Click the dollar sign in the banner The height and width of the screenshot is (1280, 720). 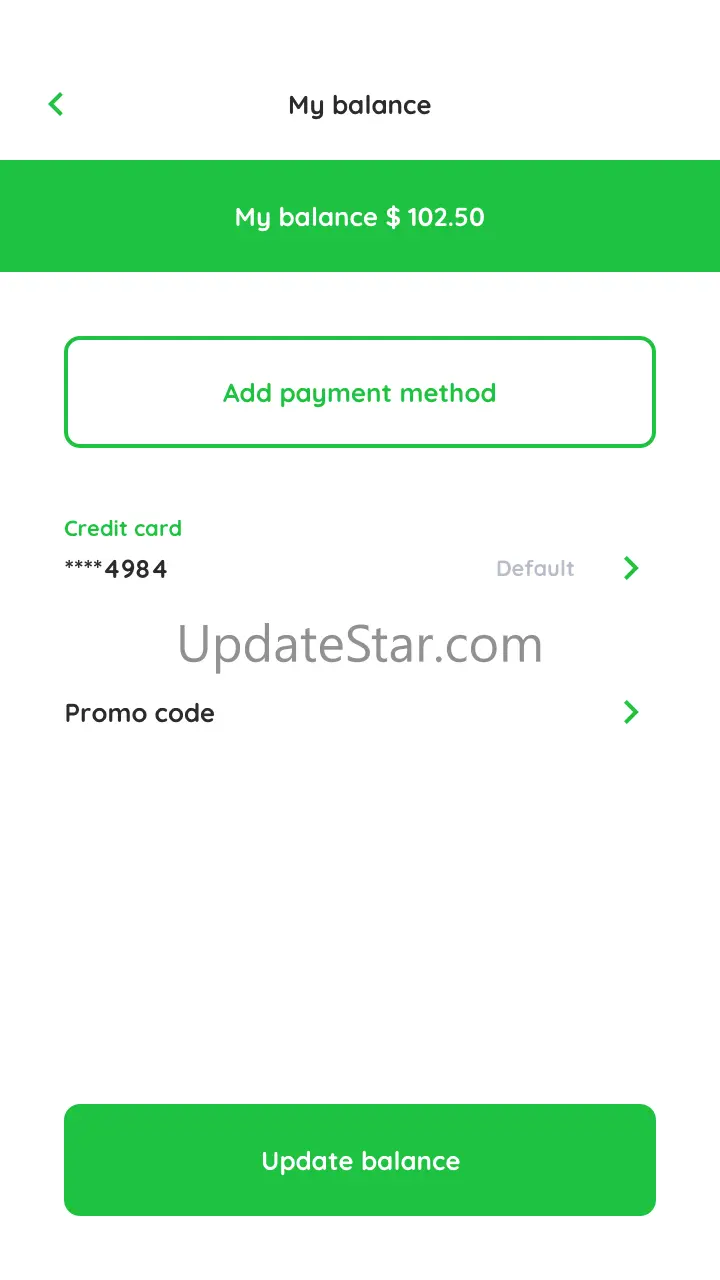pyautogui.click(x=393, y=217)
